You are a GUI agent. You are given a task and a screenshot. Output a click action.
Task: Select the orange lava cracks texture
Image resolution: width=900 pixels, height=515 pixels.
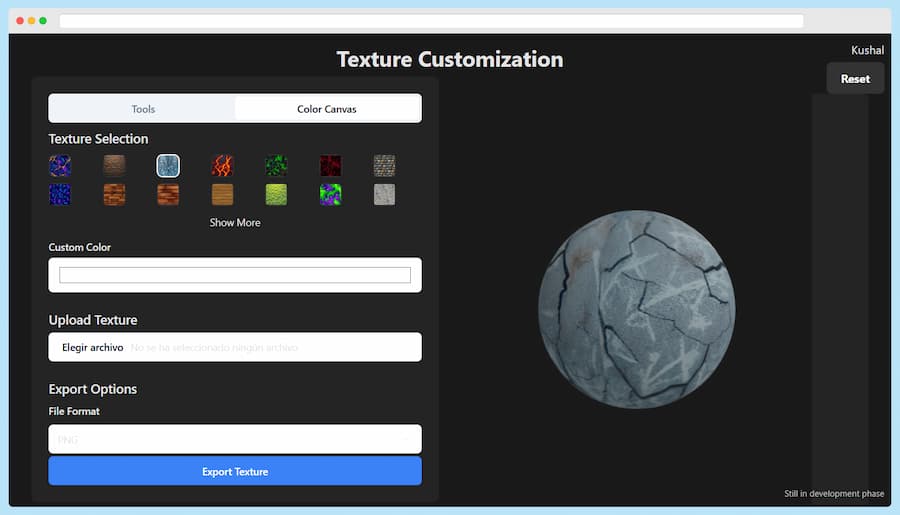pyautogui.click(x=222, y=166)
